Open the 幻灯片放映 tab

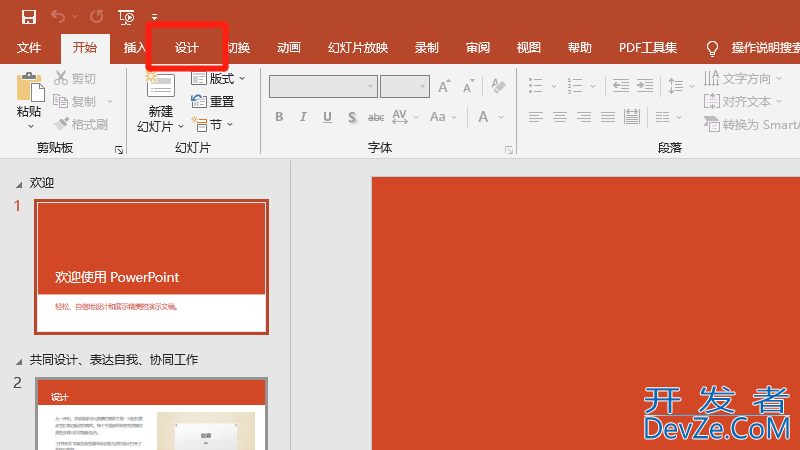(x=358, y=48)
